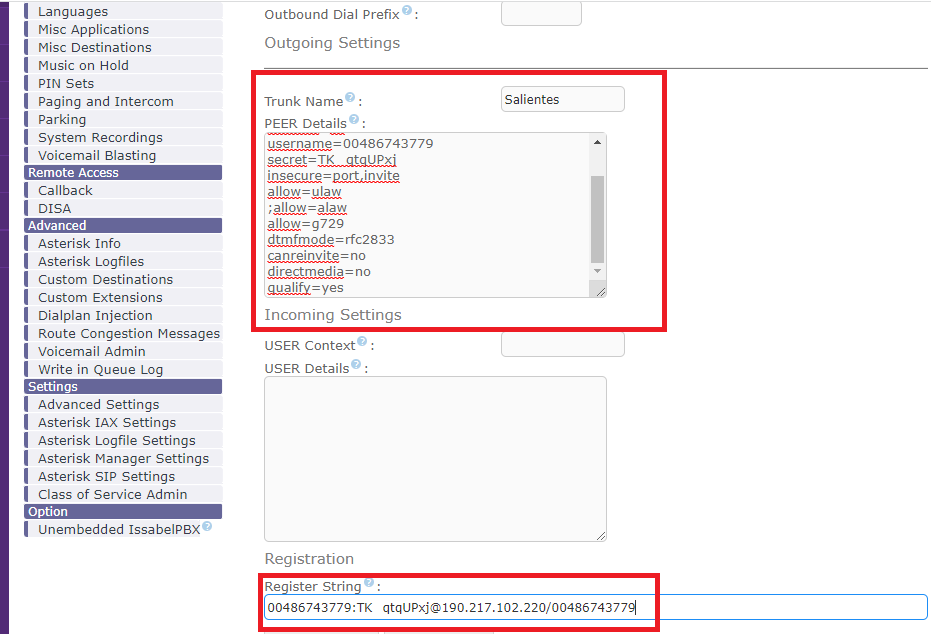Open Unembedded IssabelPBX link
Screen dimensions: 931x637
[119, 530]
